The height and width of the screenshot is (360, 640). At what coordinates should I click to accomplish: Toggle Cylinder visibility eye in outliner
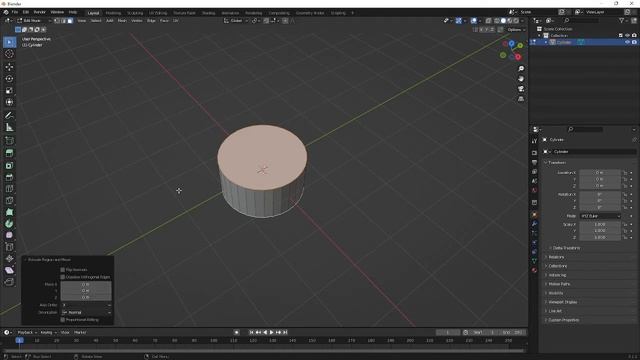pyautogui.click(x=627, y=42)
